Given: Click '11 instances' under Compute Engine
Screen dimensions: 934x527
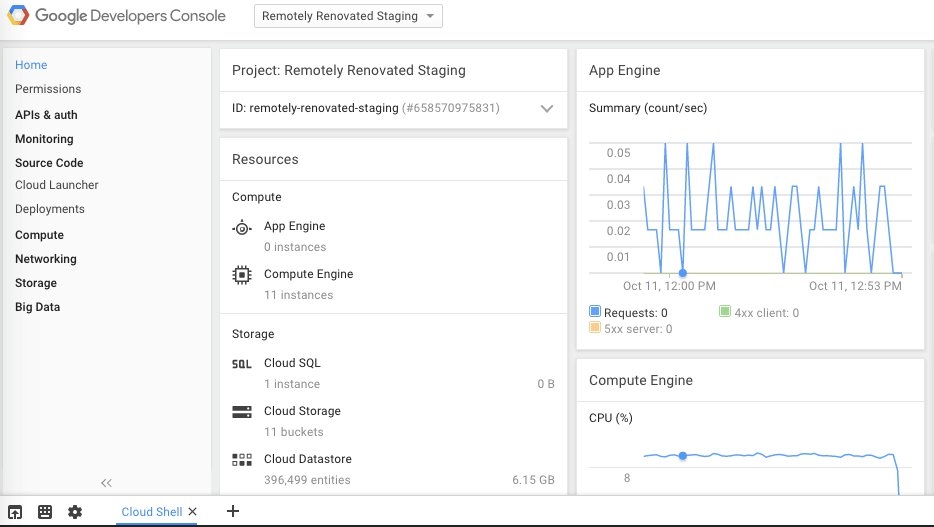Looking at the screenshot, I should tap(298, 295).
